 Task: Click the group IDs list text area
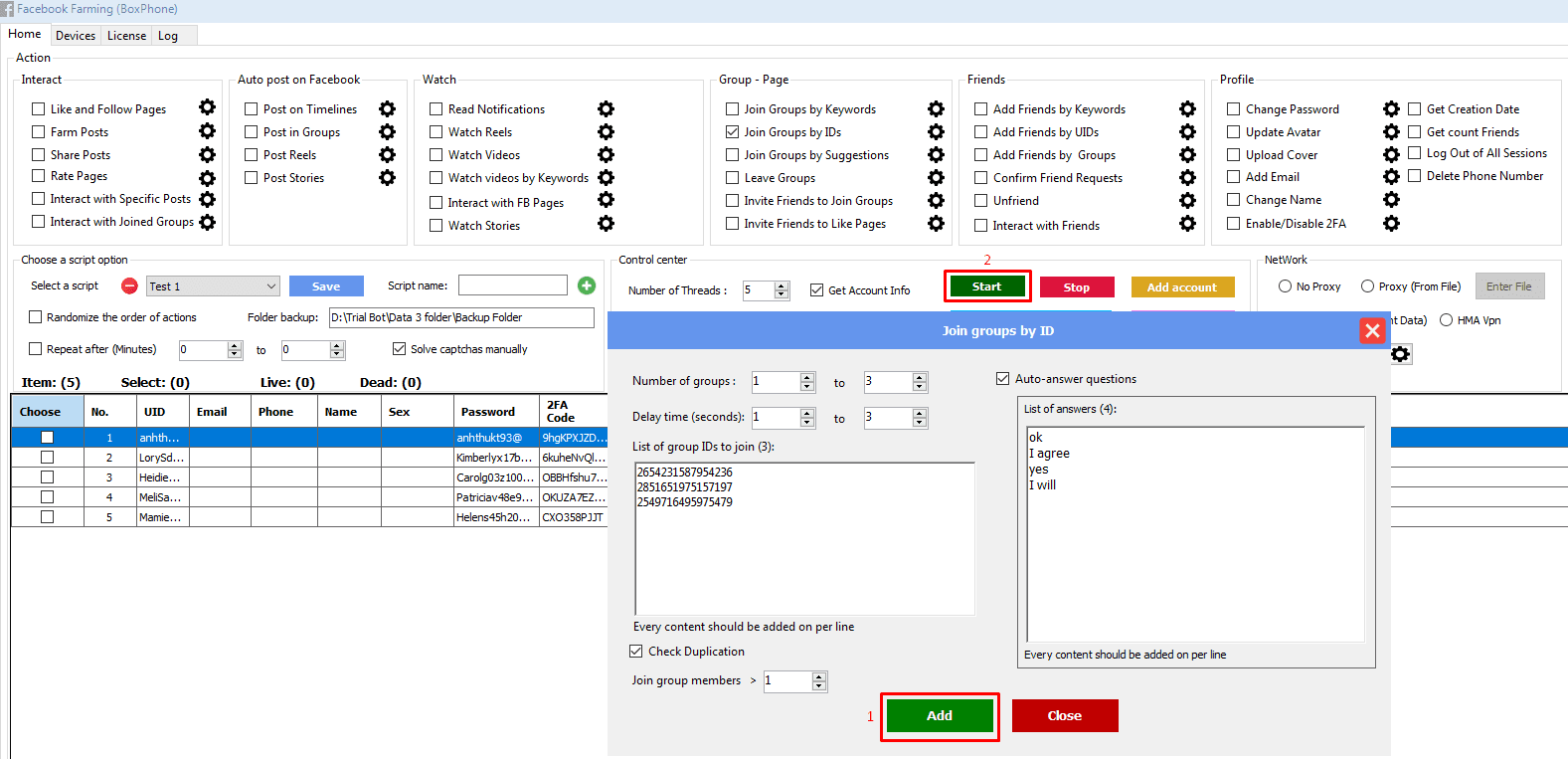click(804, 538)
